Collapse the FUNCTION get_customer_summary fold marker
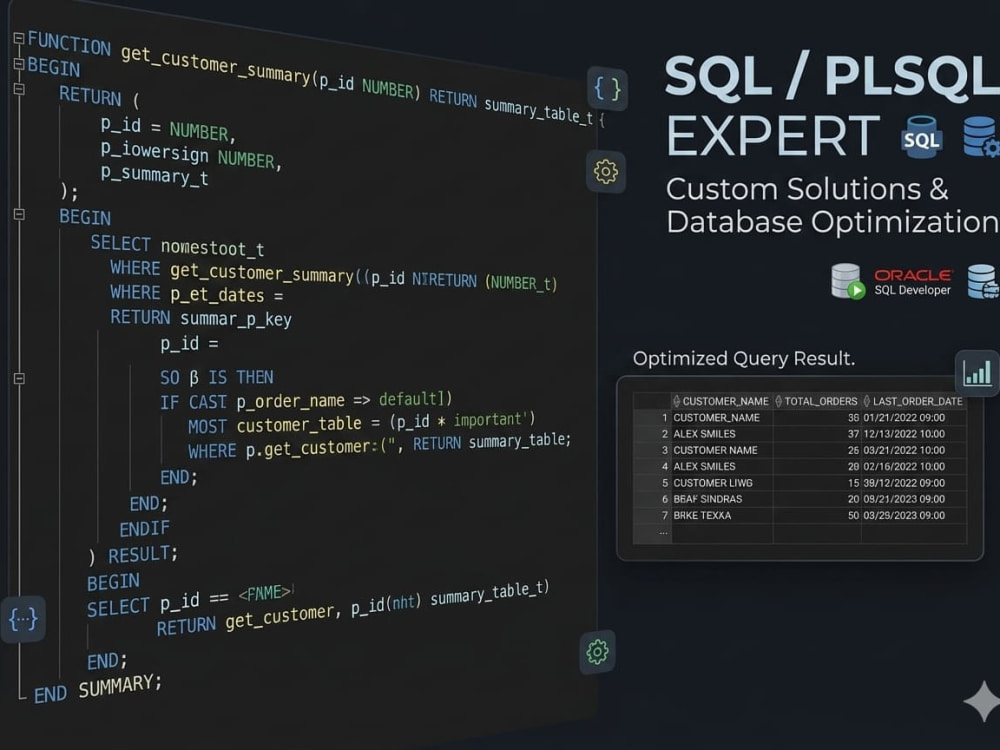The height and width of the screenshot is (750, 1000). pos(18,38)
